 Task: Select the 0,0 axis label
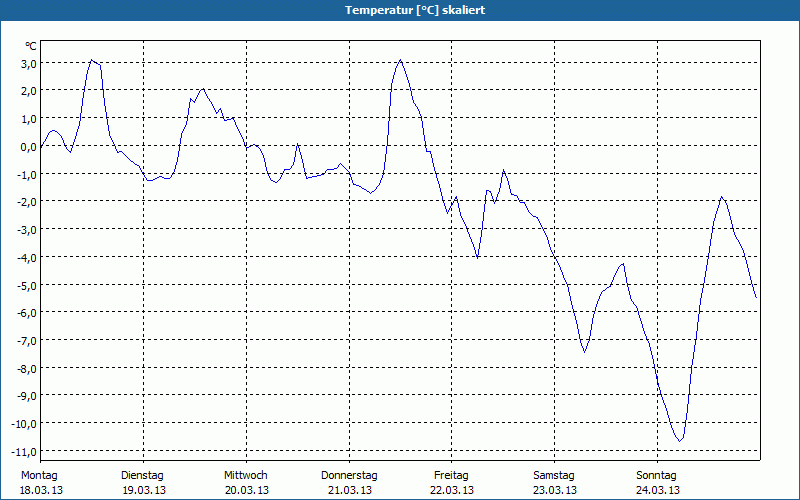pos(29,147)
